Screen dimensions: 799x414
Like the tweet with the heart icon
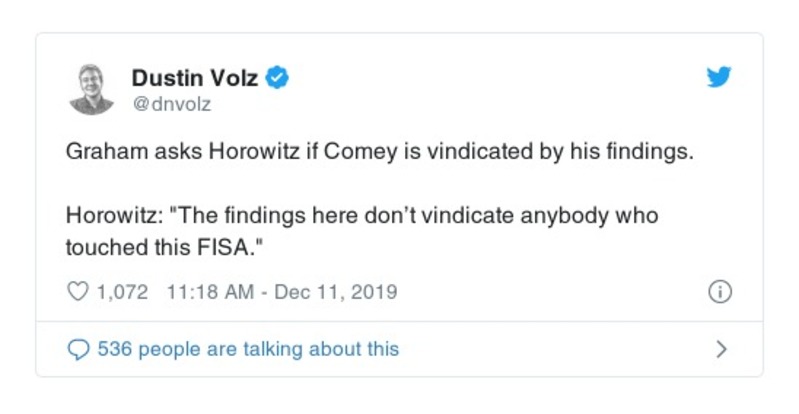point(77,293)
